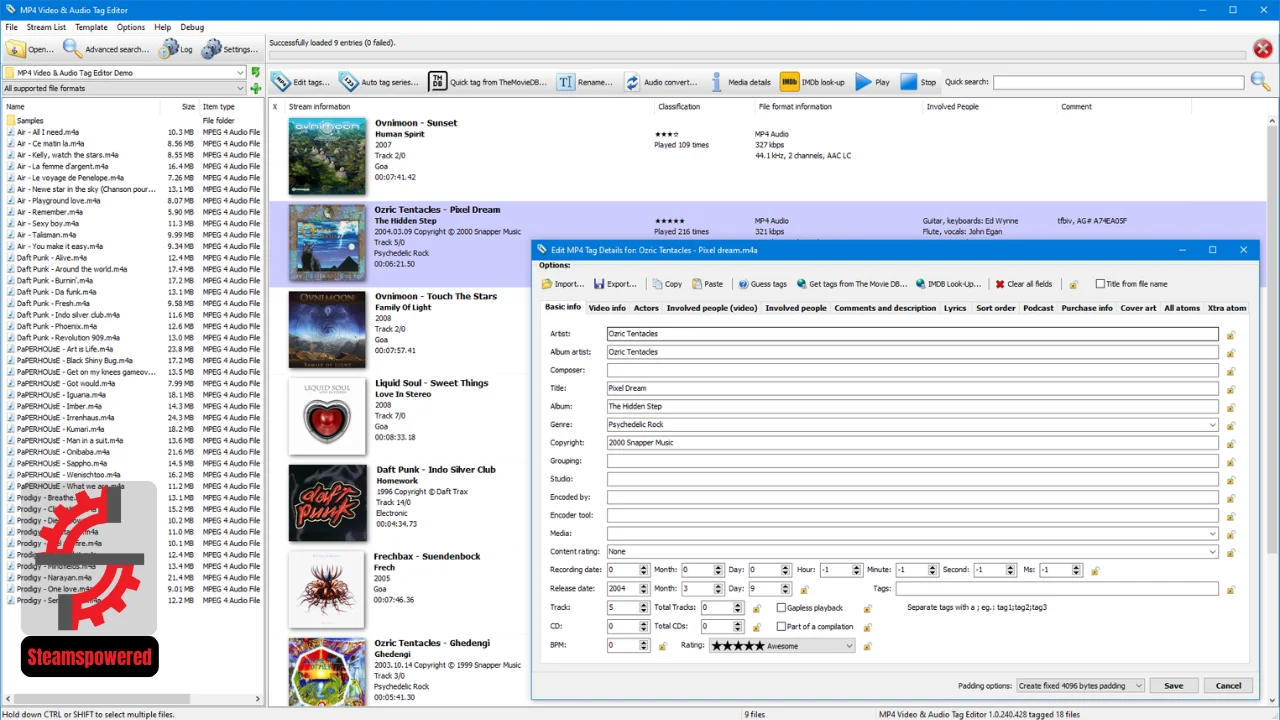Screen dimensions: 1280x720
Task: Open the Rating Awesome dropdown
Action: tap(782, 645)
